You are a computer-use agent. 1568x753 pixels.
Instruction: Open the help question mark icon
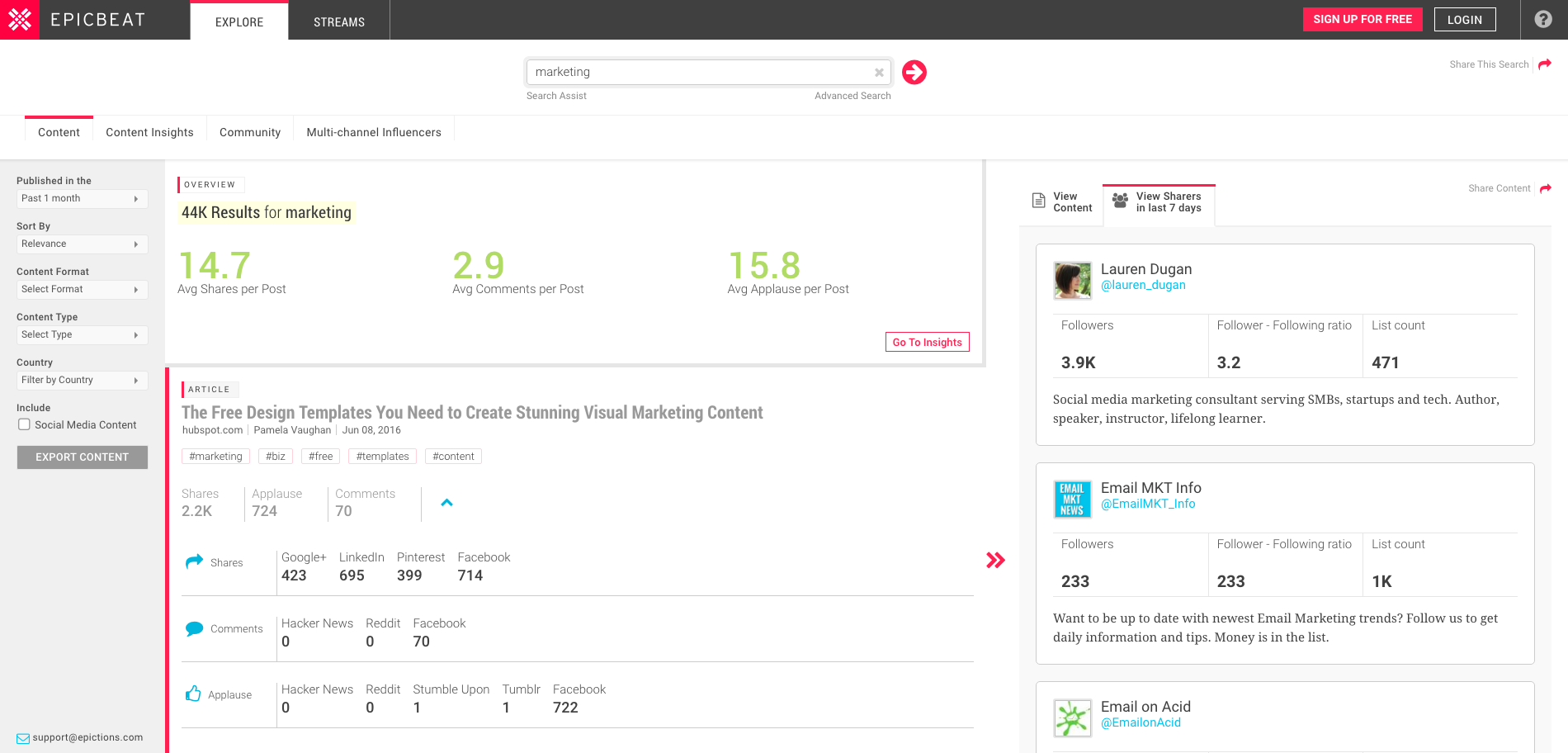[x=1543, y=19]
